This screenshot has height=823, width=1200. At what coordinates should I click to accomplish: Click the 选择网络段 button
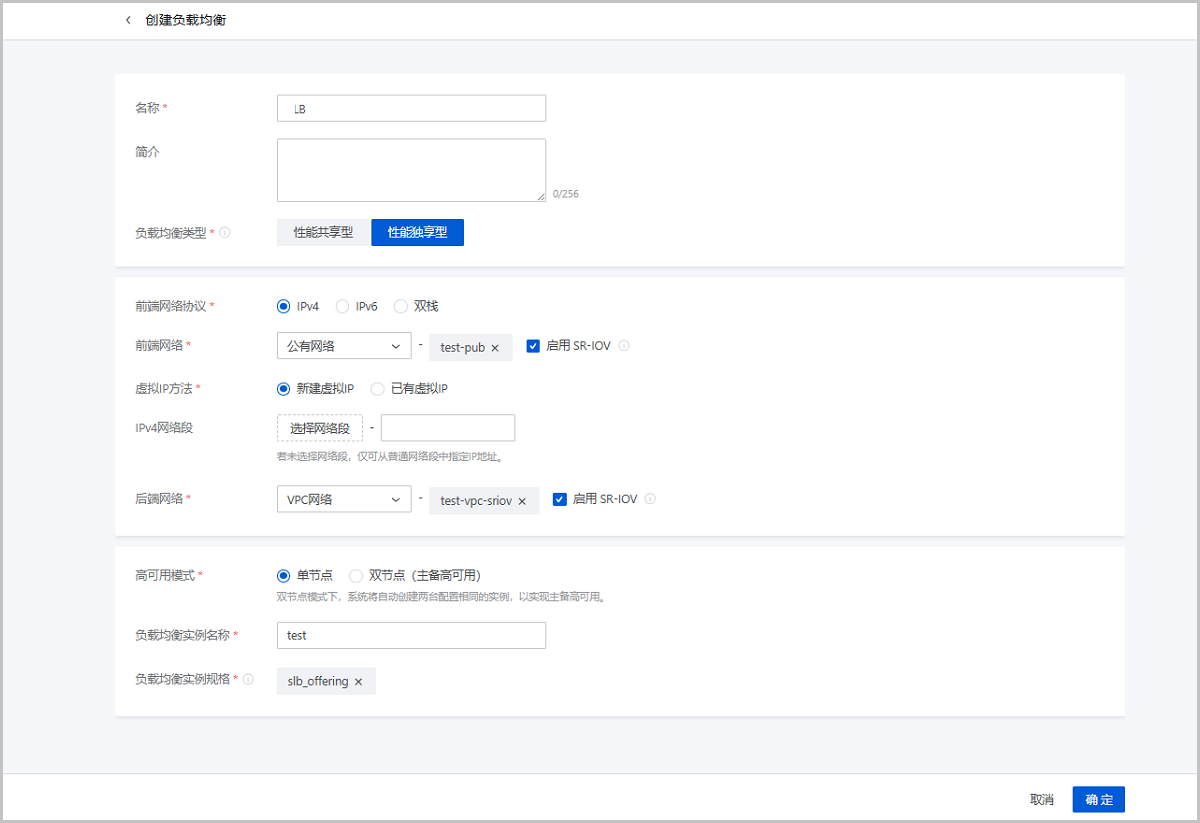coord(319,428)
